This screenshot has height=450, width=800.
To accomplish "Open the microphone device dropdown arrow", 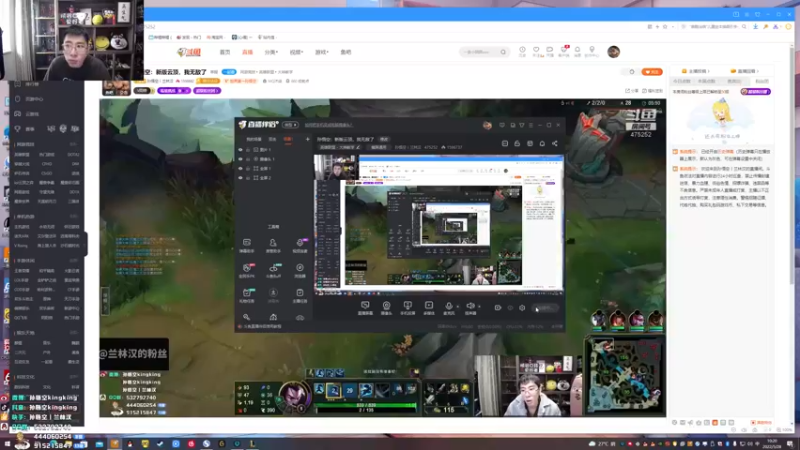I will pos(457,306).
